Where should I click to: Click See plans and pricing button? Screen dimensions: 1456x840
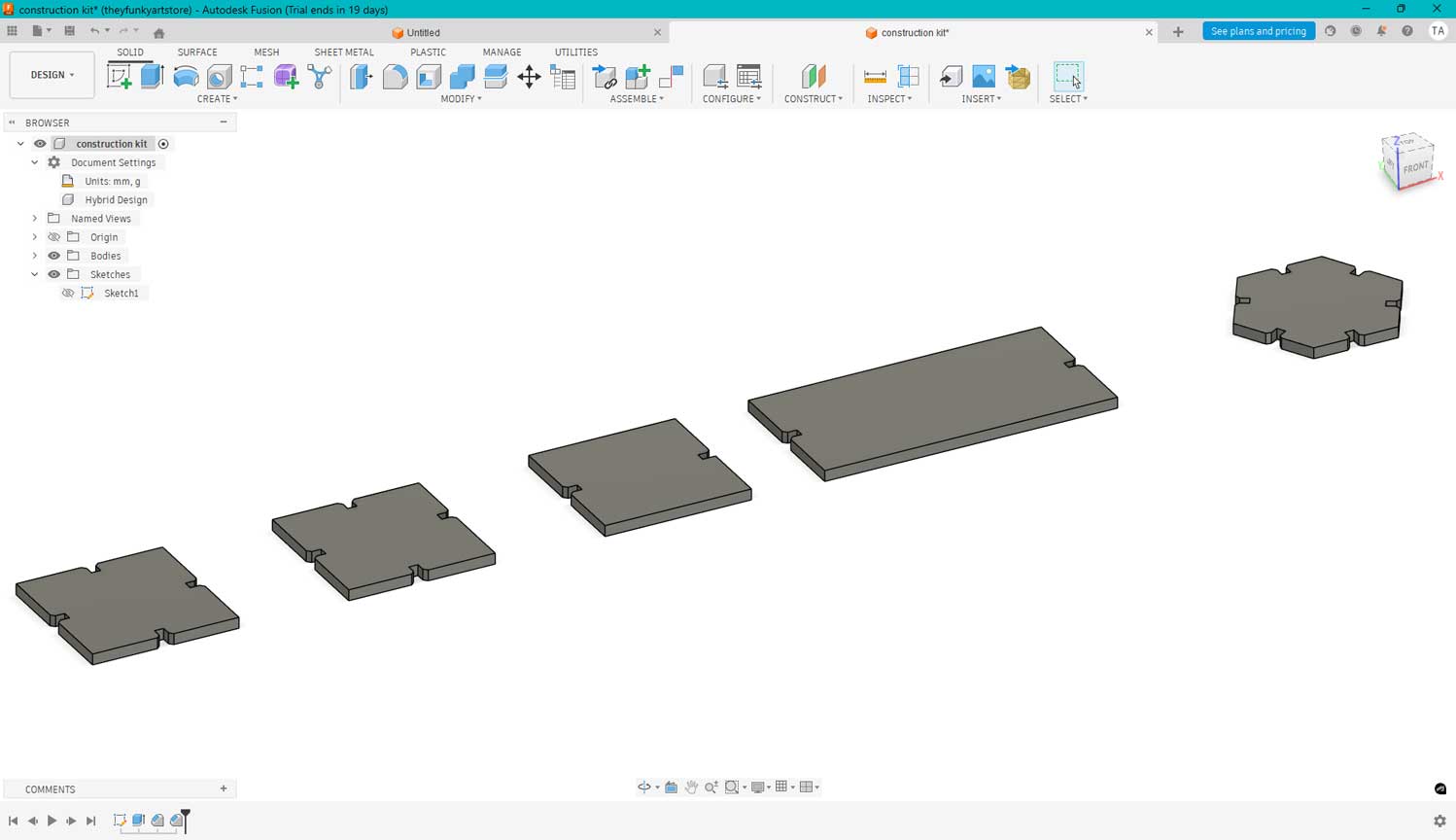(x=1259, y=31)
